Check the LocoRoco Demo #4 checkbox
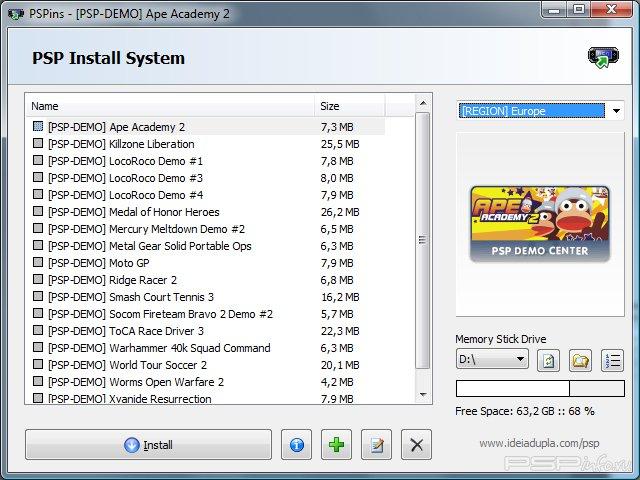Screen dimensions: 640x480 tap(38, 194)
